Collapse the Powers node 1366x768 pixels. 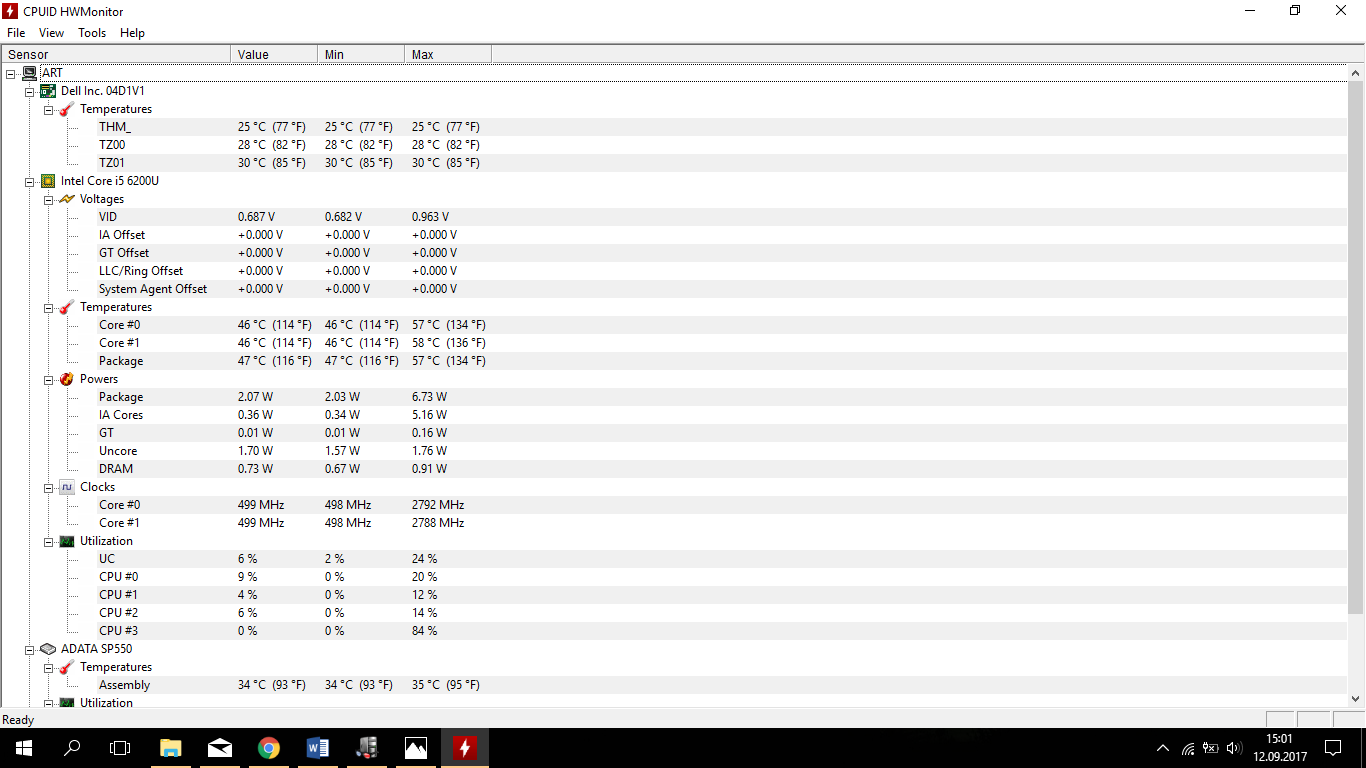click(x=49, y=379)
